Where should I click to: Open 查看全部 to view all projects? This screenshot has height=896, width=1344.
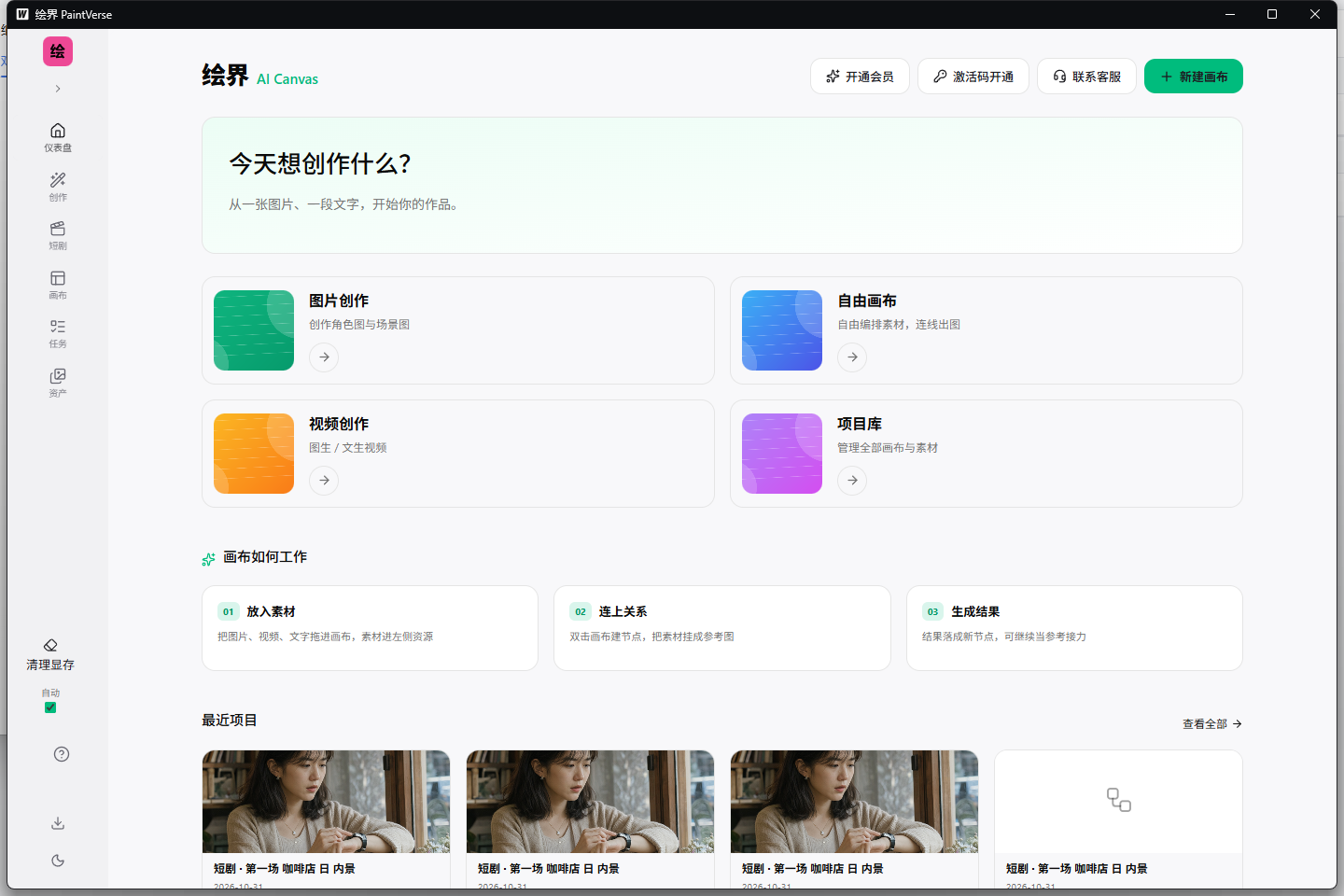pos(1212,724)
